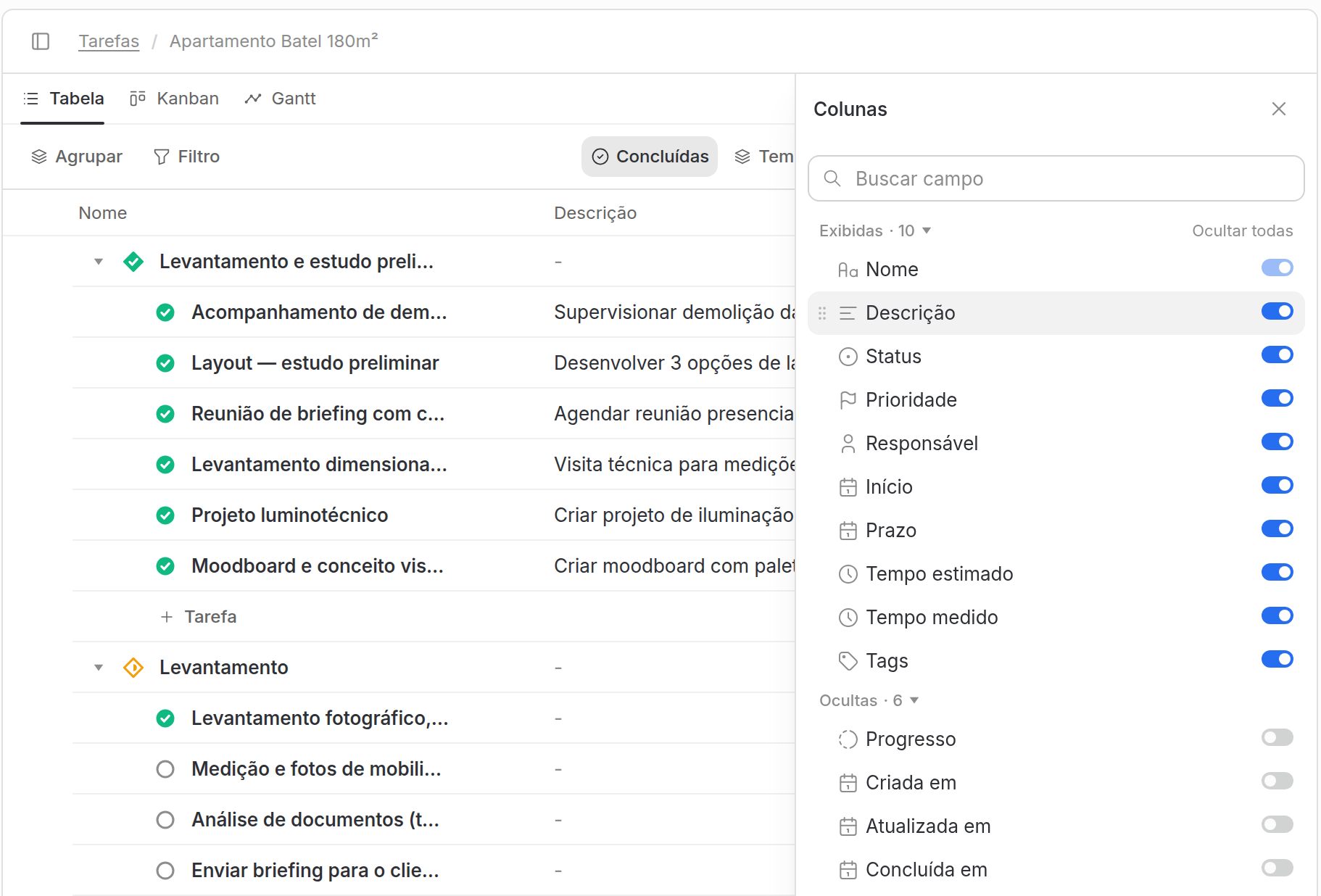The width and height of the screenshot is (1321, 896).
Task: Open the truncated Tem... grouping option
Action: (x=764, y=157)
